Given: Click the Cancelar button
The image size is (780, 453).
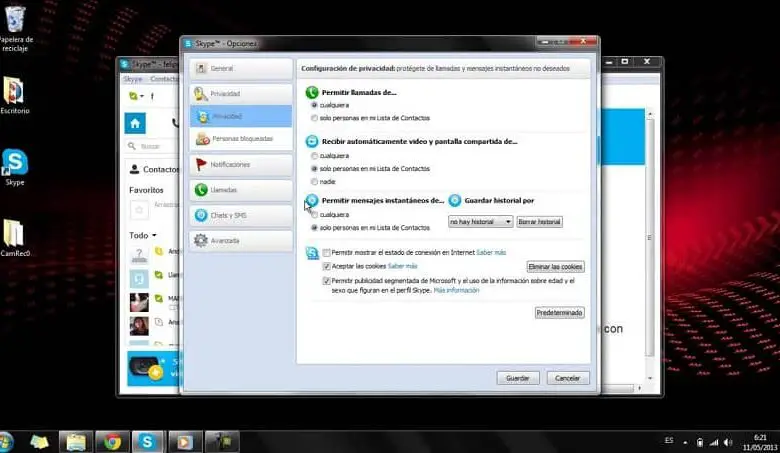Looking at the screenshot, I should pos(568,378).
